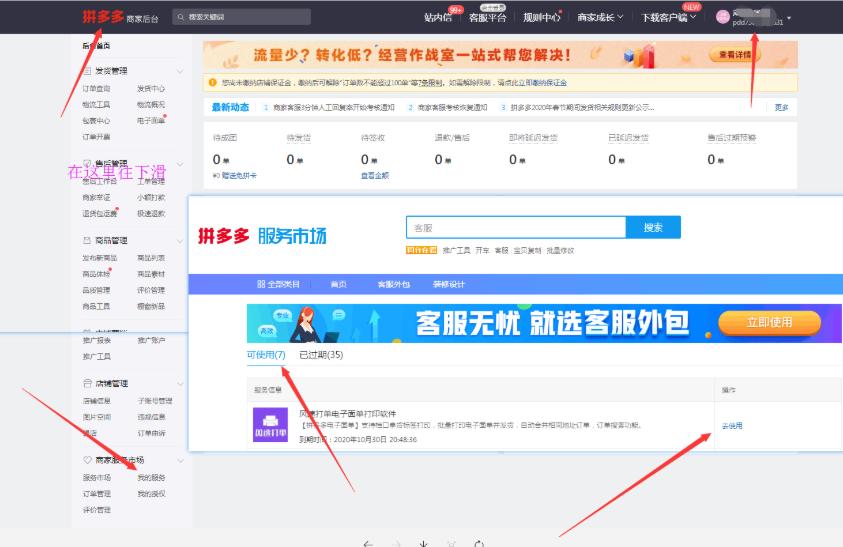Click 查看详情 on the orange banner

(734, 55)
